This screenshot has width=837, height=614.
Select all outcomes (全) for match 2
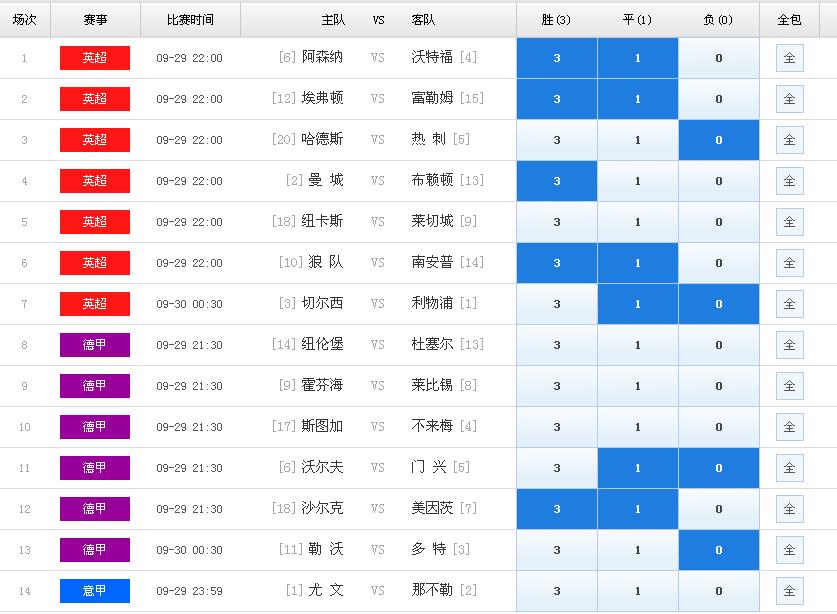click(789, 99)
